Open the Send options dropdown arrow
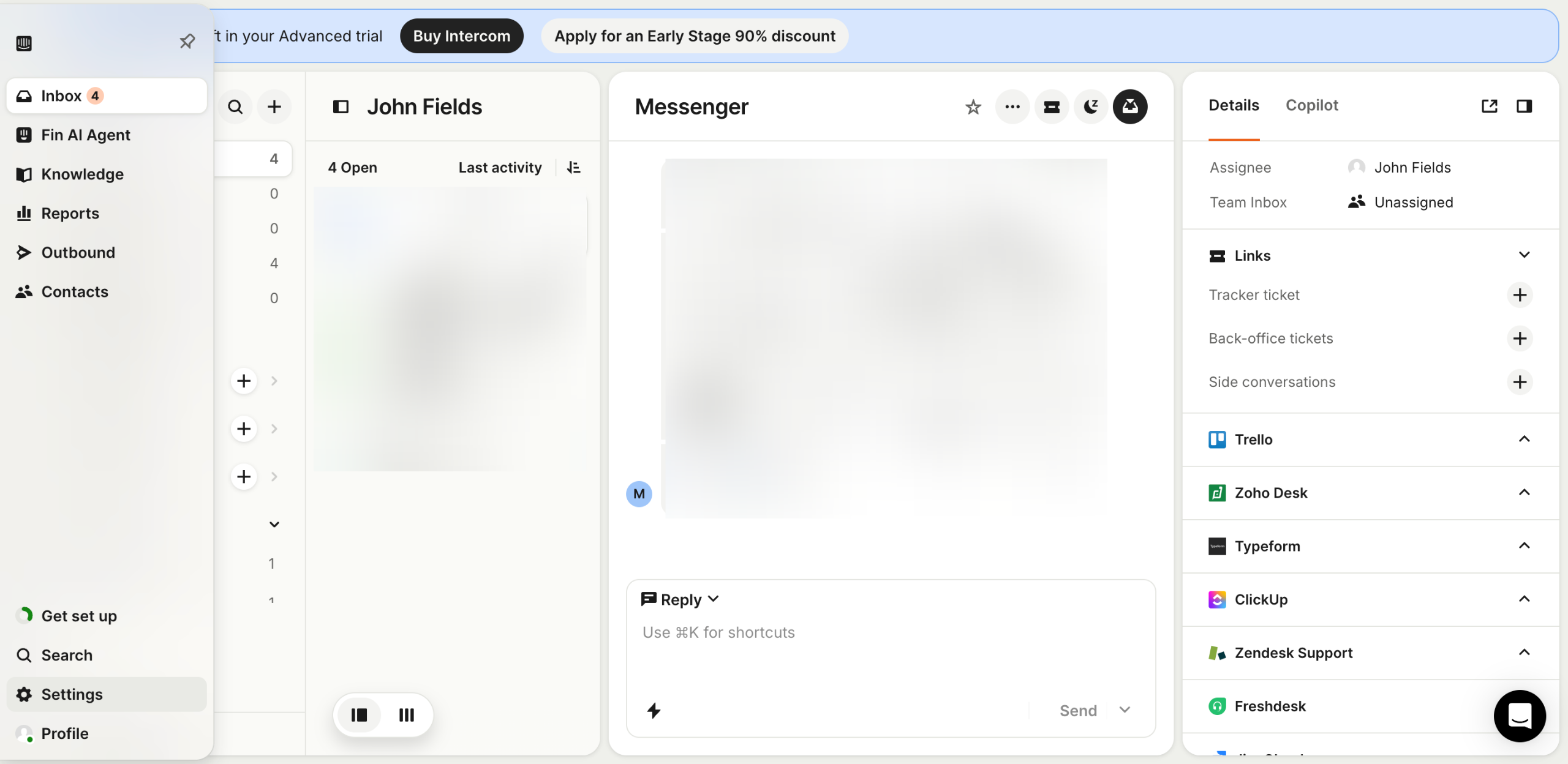The image size is (1568, 764). click(x=1125, y=710)
